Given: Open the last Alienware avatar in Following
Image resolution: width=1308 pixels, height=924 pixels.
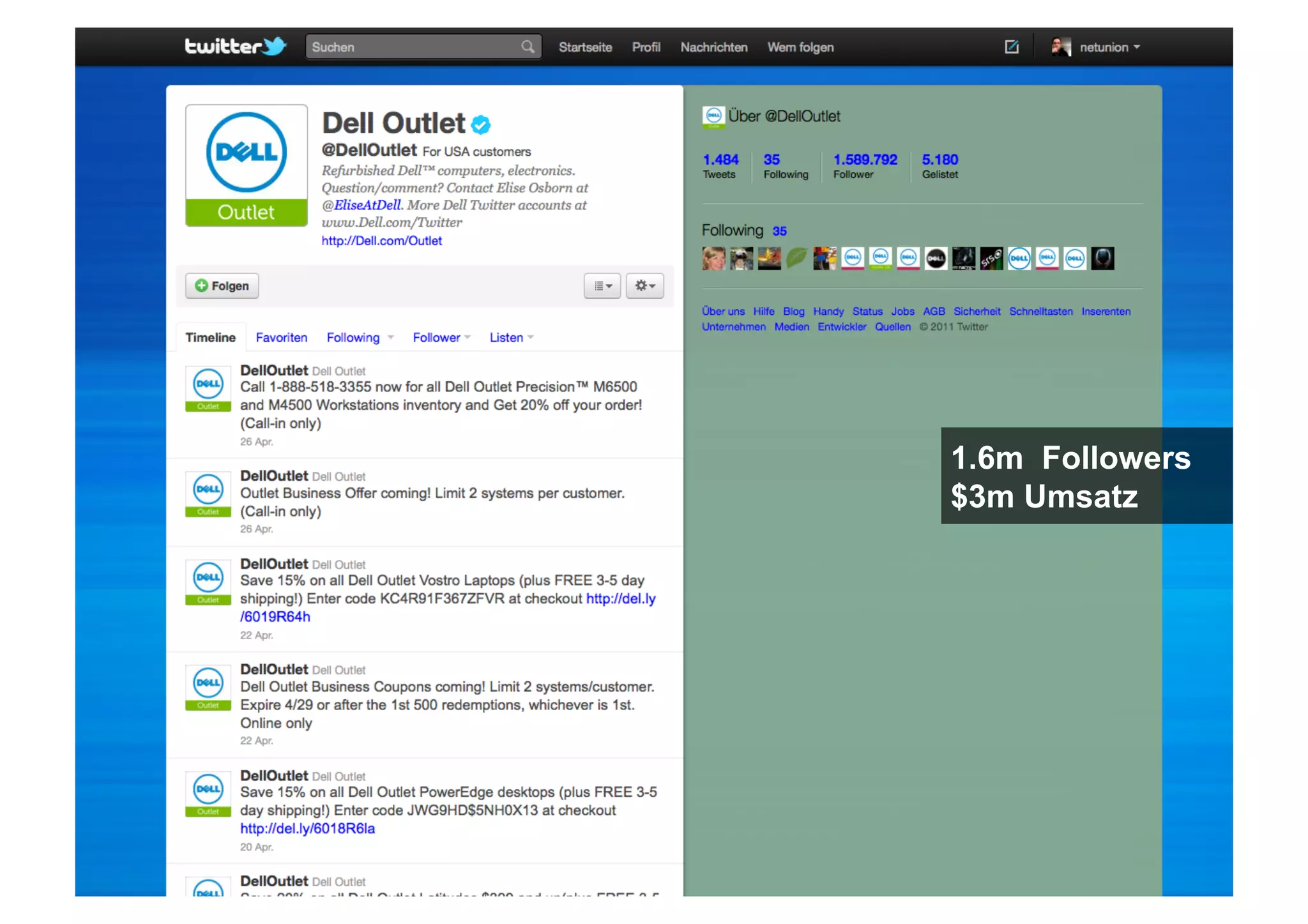Looking at the screenshot, I should (x=1102, y=259).
